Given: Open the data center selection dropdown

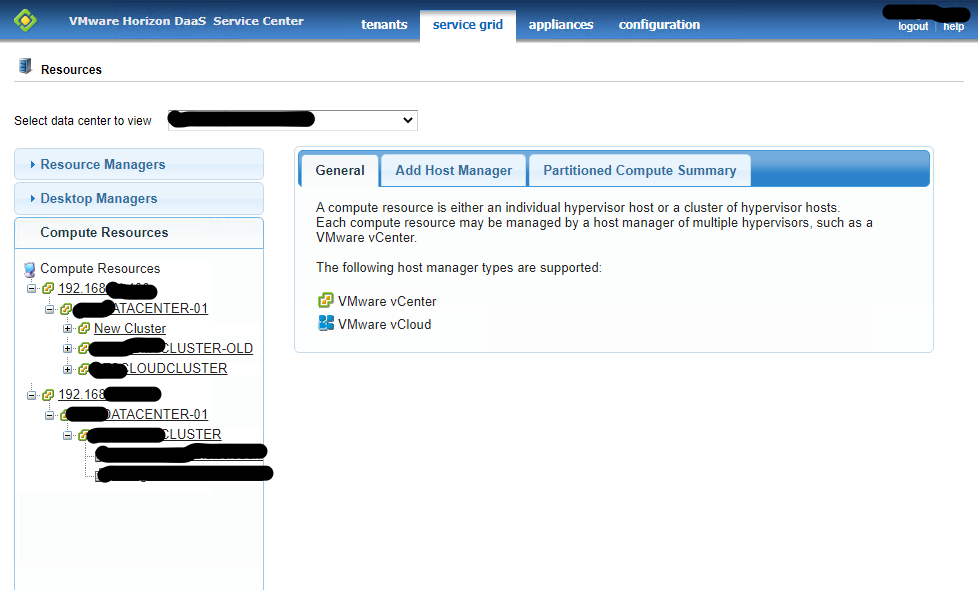Looking at the screenshot, I should (x=293, y=120).
